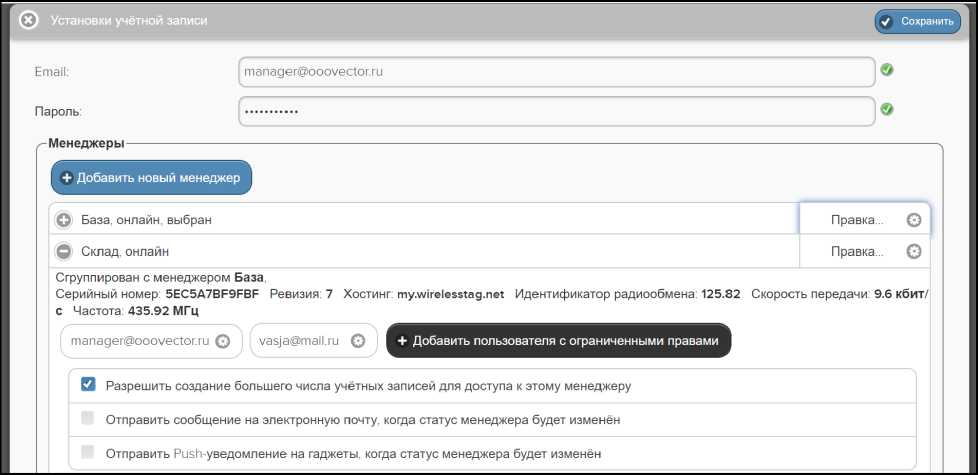Image resolution: width=978 pixels, height=475 pixels.
Task: Click the checkmark icon inside Сохранить button
Action: tap(886, 22)
